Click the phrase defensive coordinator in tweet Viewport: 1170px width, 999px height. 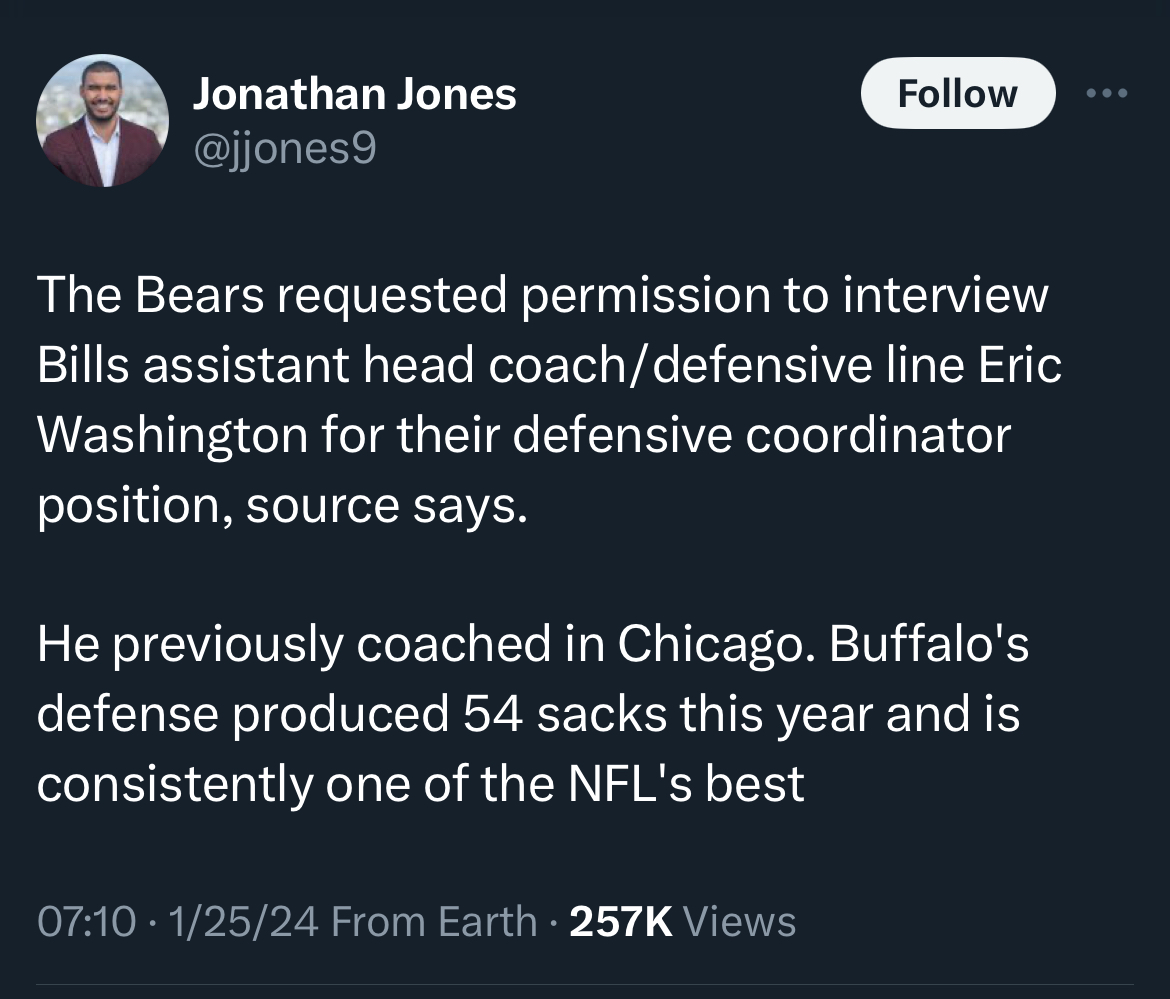[x=762, y=435]
